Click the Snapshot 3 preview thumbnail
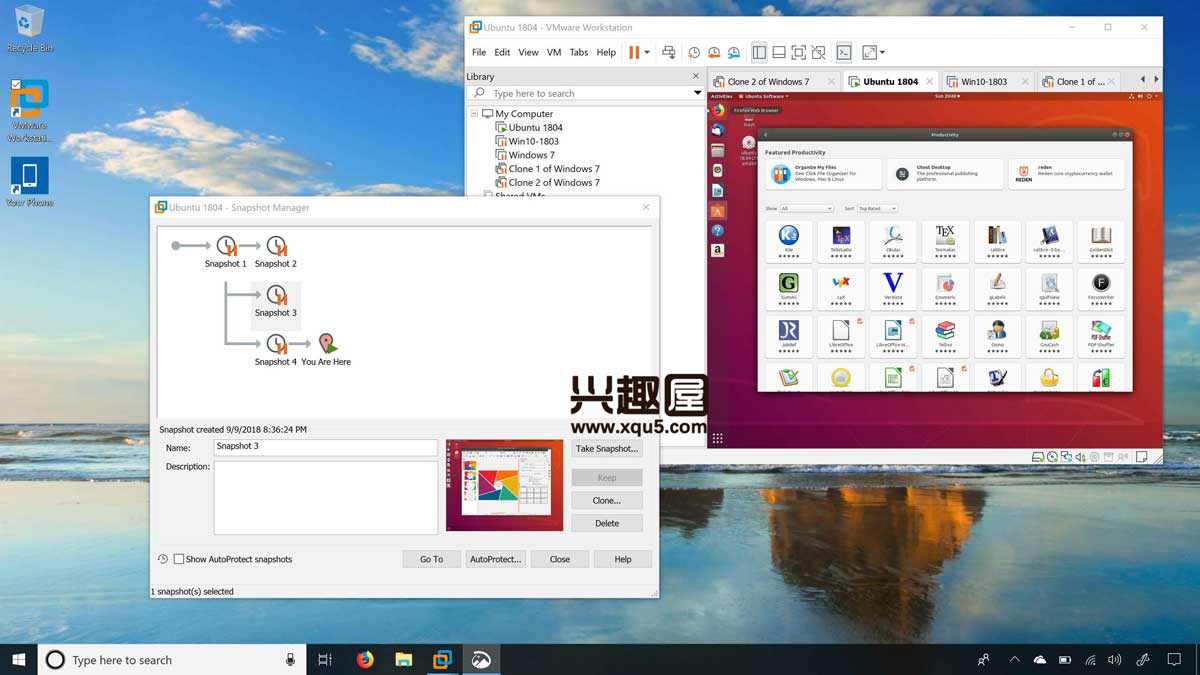 pyautogui.click(x=504, y=485)
